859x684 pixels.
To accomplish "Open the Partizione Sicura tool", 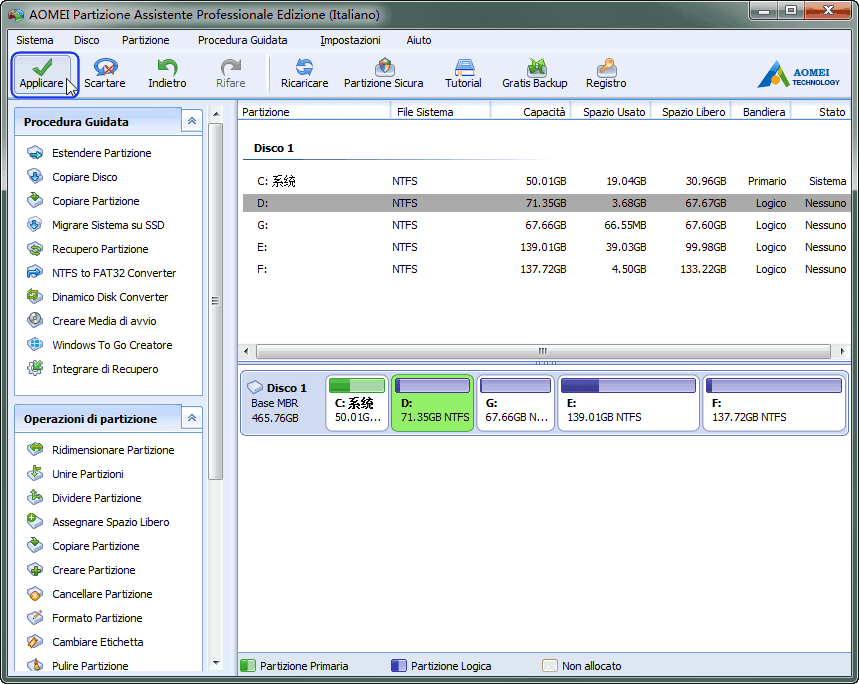I will pyautogui.click(x=383, y=74).
